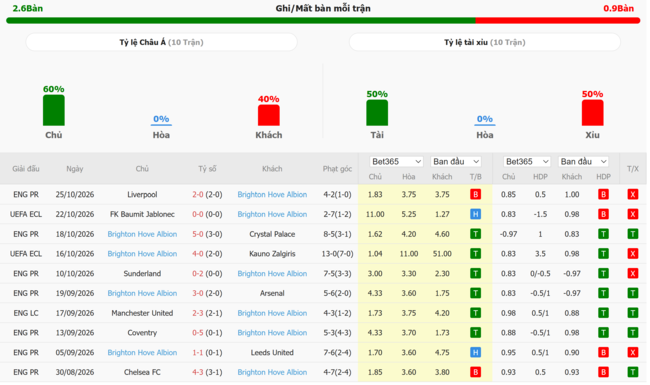This screenshot has height=385, width=650.
Task: Click the green T badge in Coventry row T/B column
Action: (x=475, y=333)
